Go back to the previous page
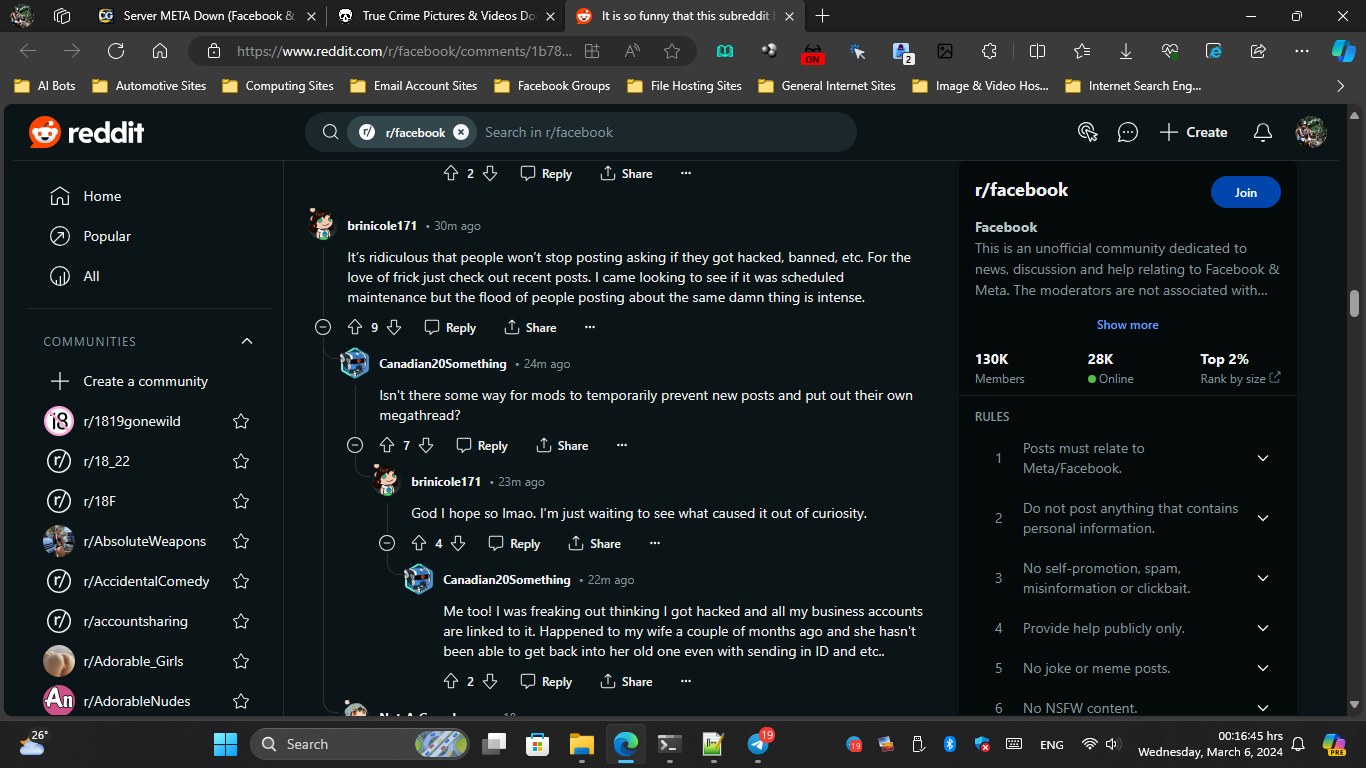The height and width of the screenshot is (768, 1366). (28, 51)
